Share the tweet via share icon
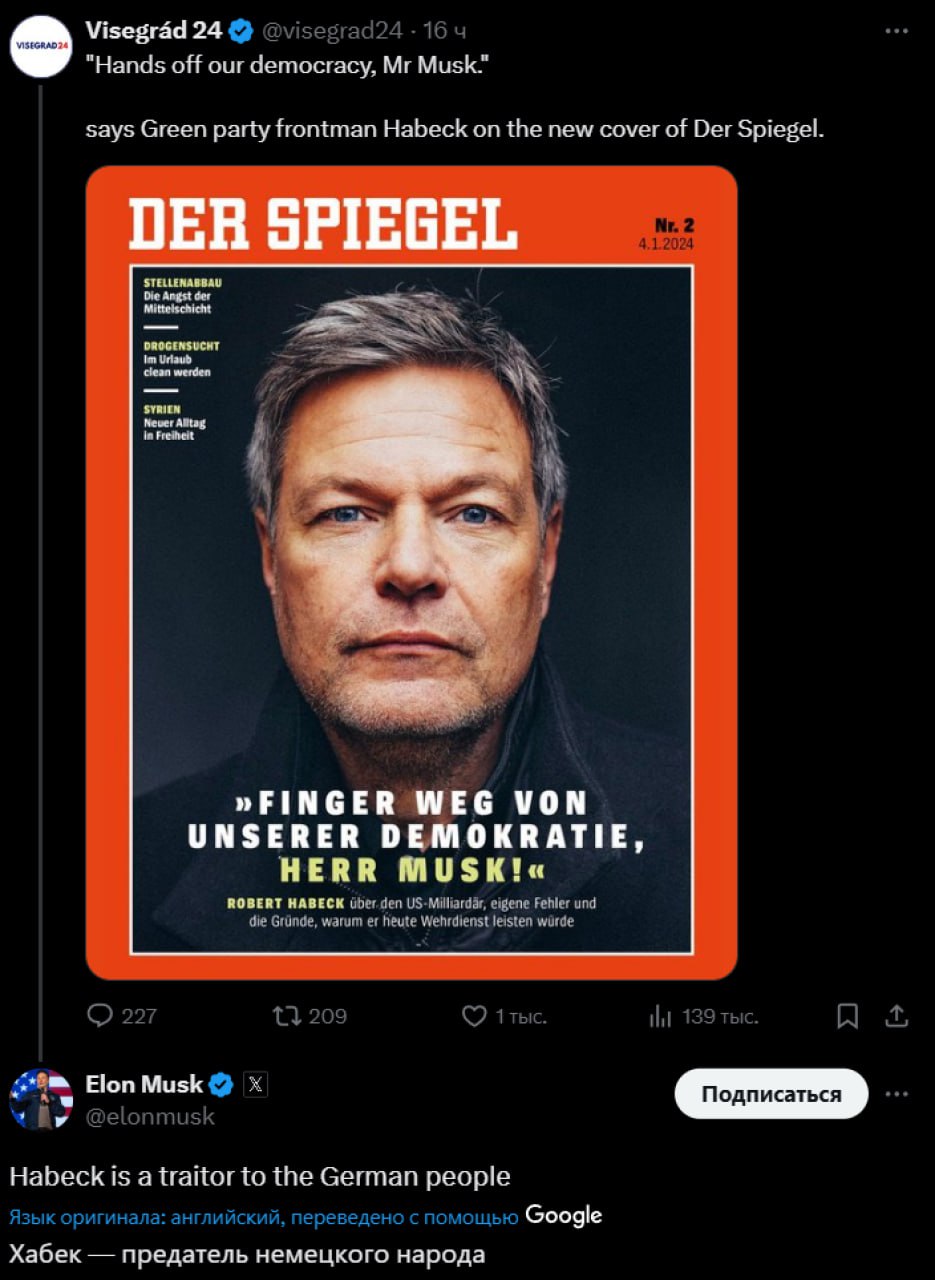 pos(897,1016)
